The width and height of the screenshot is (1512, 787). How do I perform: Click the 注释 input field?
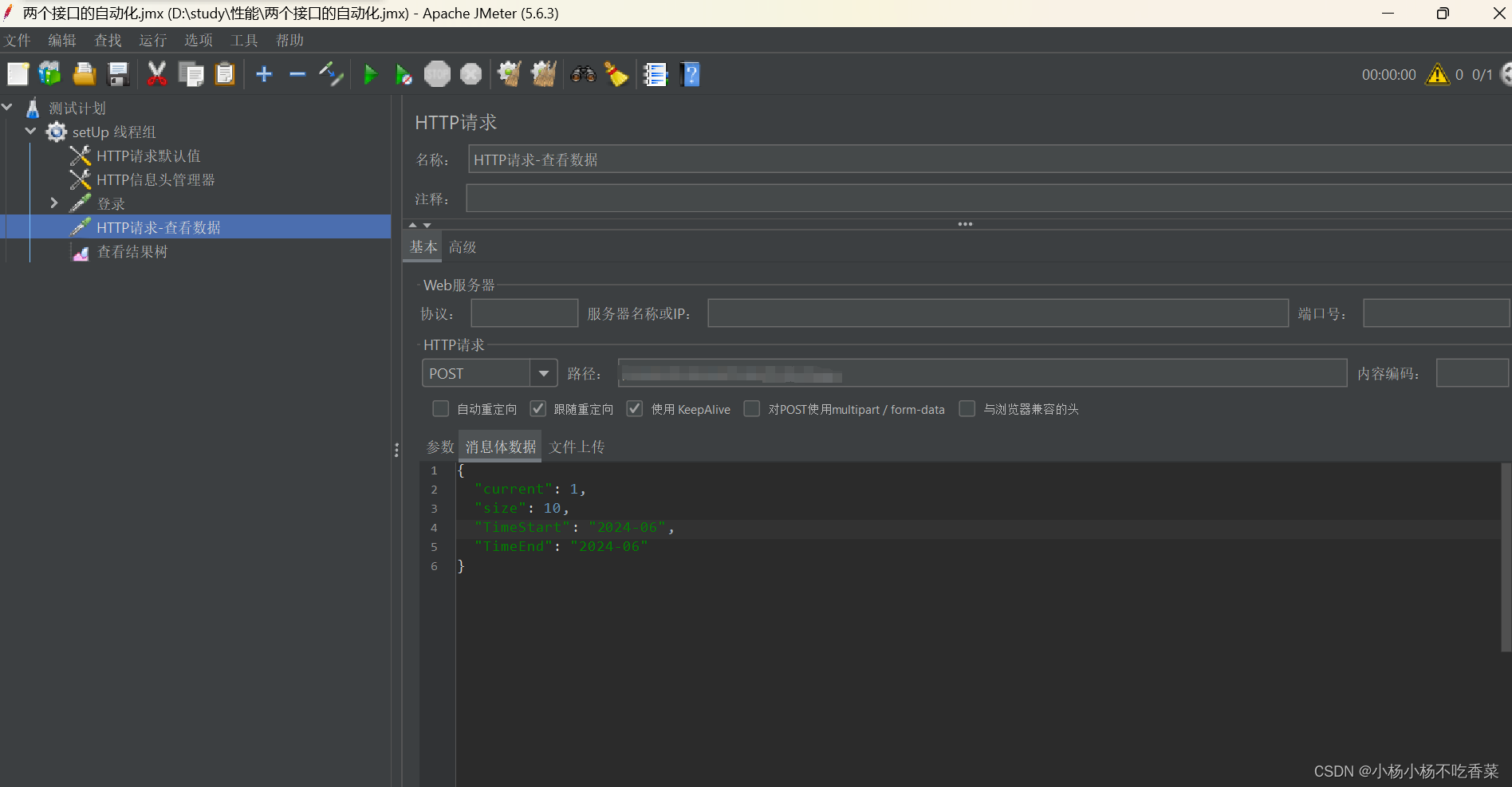coord(989,199)
